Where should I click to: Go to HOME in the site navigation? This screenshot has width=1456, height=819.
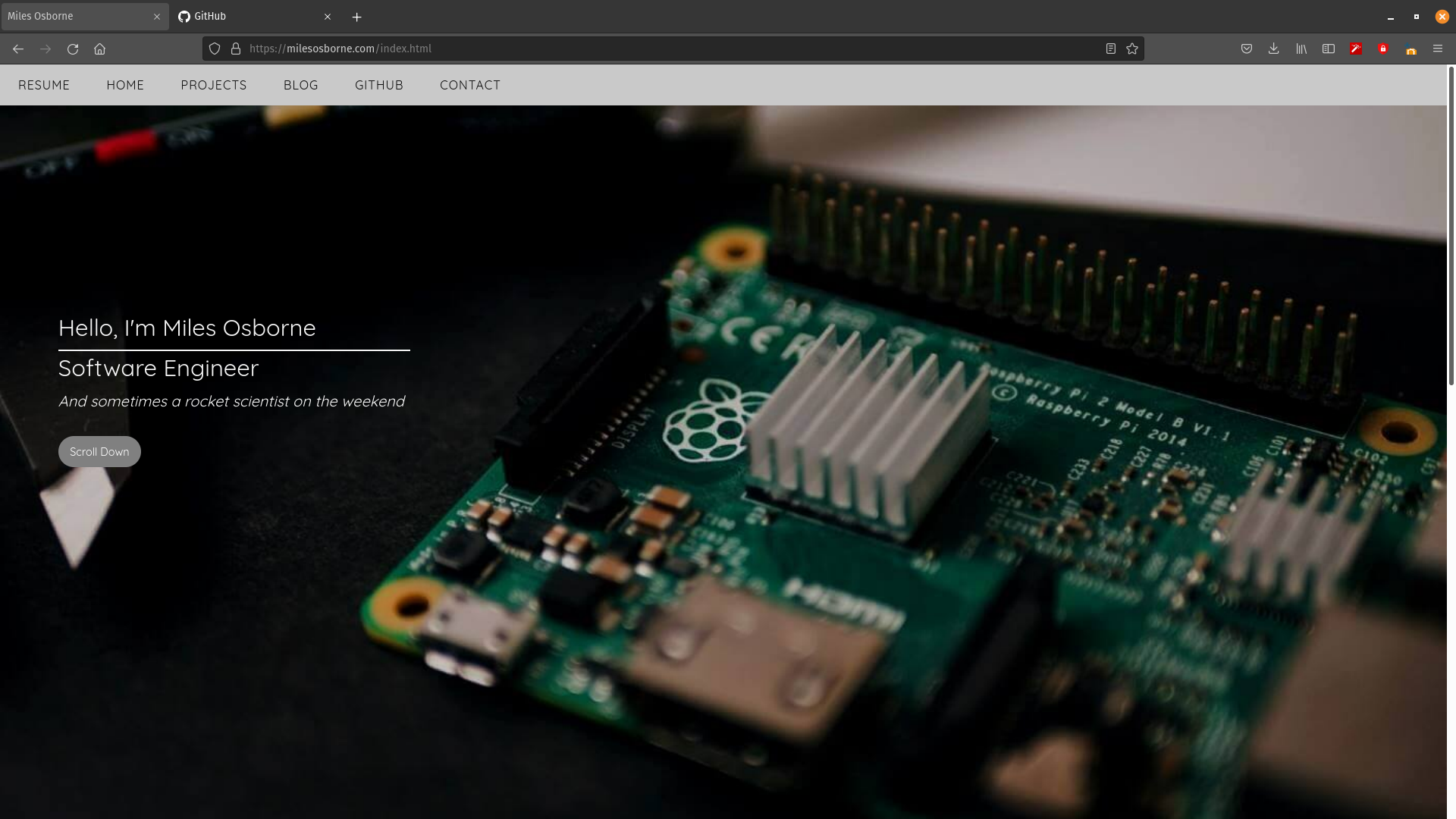pyautogui.click(x=125, y=85)
